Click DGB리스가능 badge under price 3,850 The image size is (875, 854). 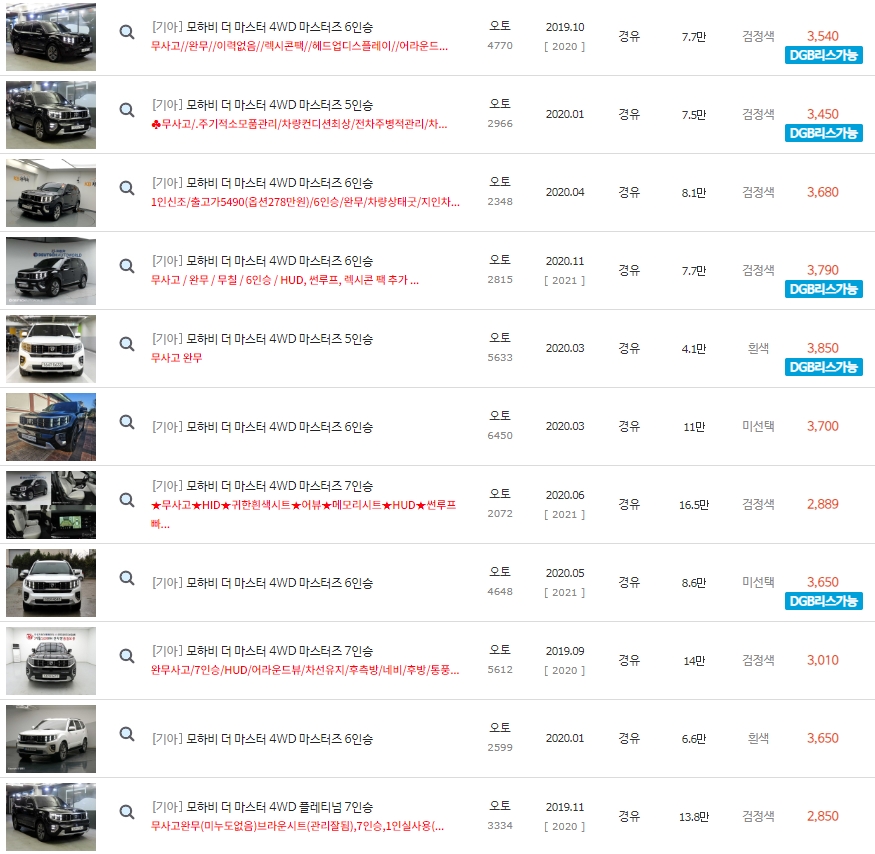pyautogui.click(x=824, y=367)
